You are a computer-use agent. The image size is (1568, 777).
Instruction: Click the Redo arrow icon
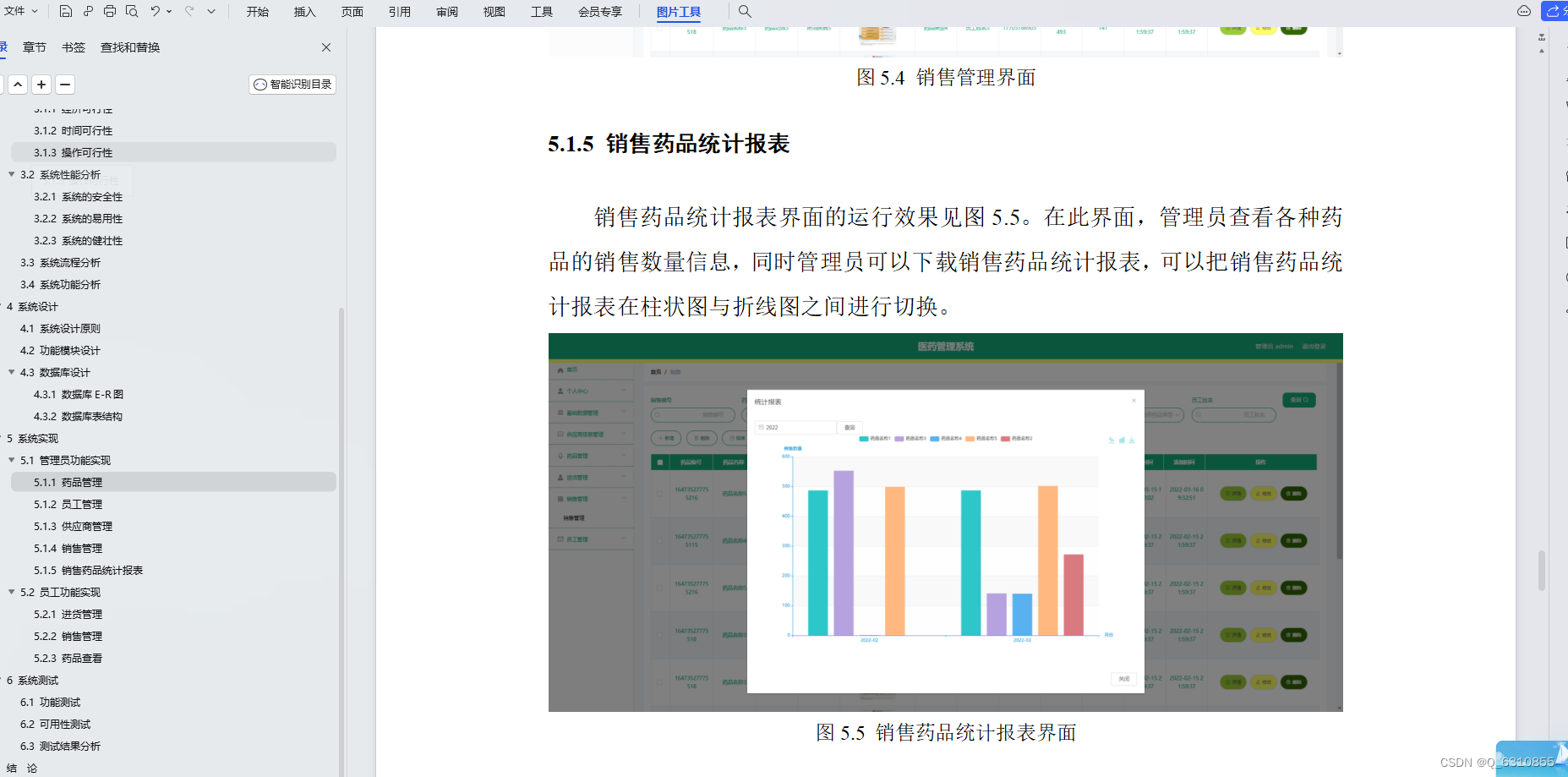[189, 11]
